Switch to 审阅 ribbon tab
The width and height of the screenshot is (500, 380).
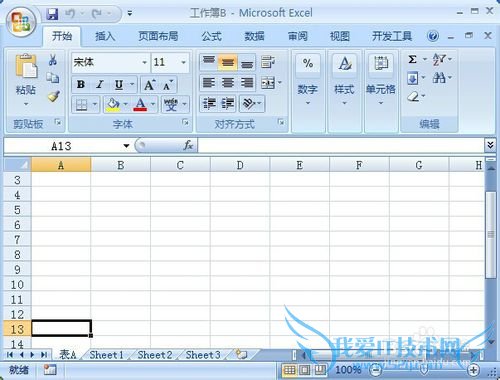(x=297, y=36)
